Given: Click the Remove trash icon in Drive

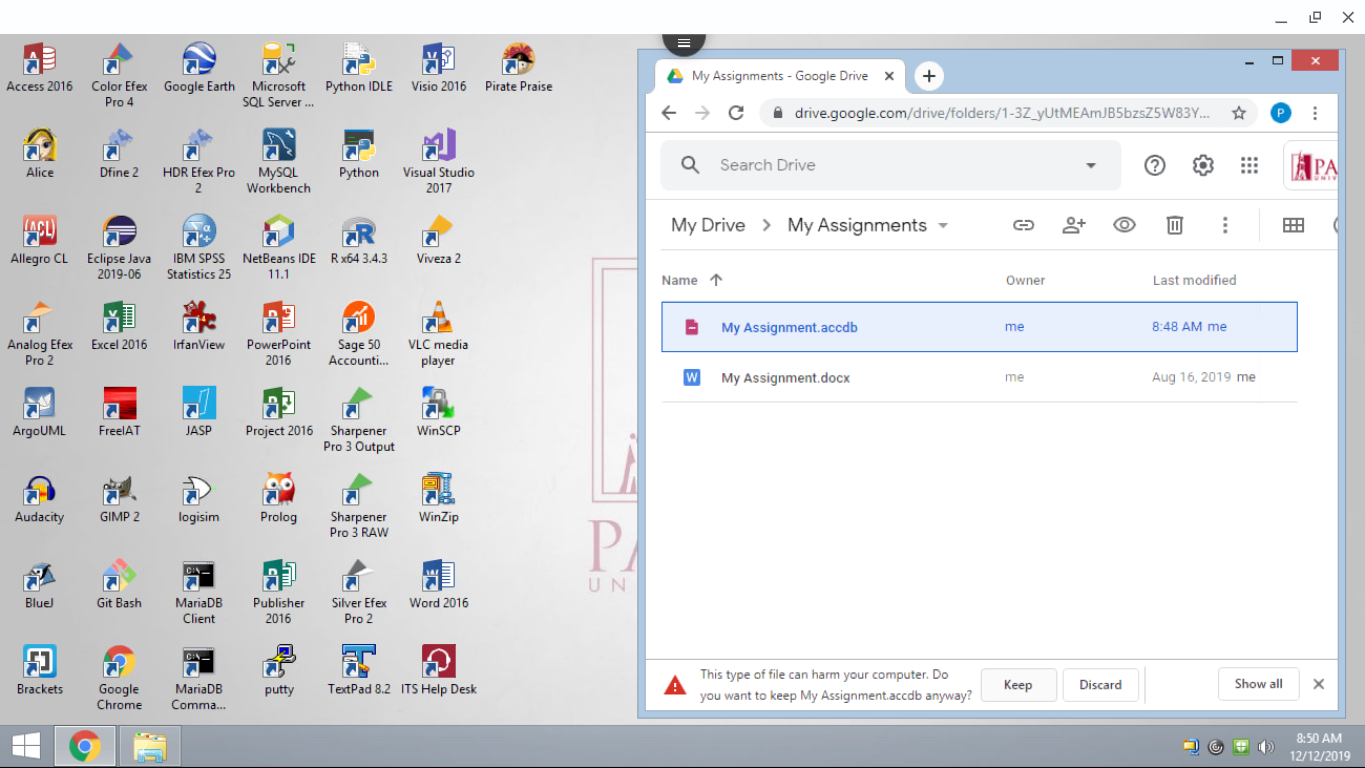Looking at the screenshot, I should [x=1175, y=225].
